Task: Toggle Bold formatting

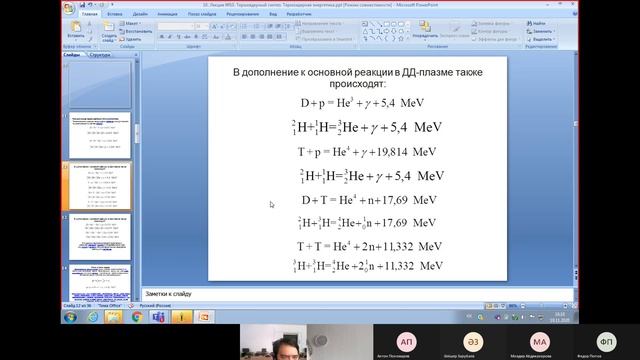Action: pos(162,37)
